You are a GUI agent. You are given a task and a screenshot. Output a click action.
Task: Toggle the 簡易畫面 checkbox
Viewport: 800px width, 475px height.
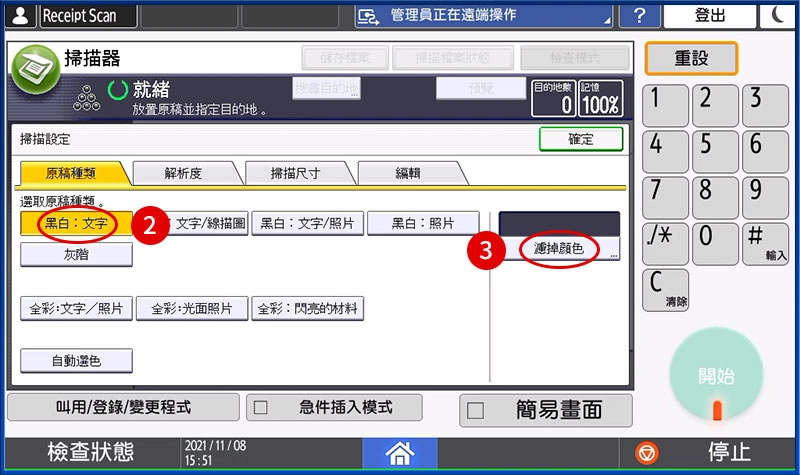(476, 410)
